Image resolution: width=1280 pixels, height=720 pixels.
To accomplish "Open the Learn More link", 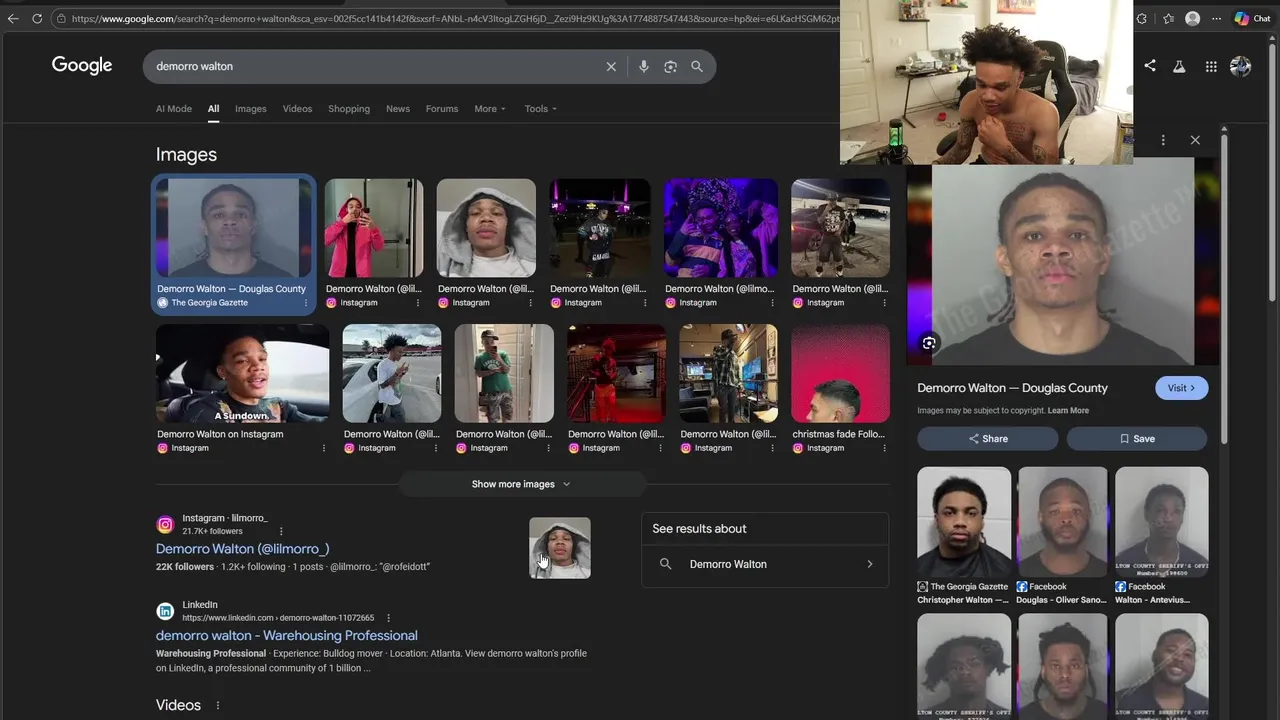I will tap(1068, 411).
